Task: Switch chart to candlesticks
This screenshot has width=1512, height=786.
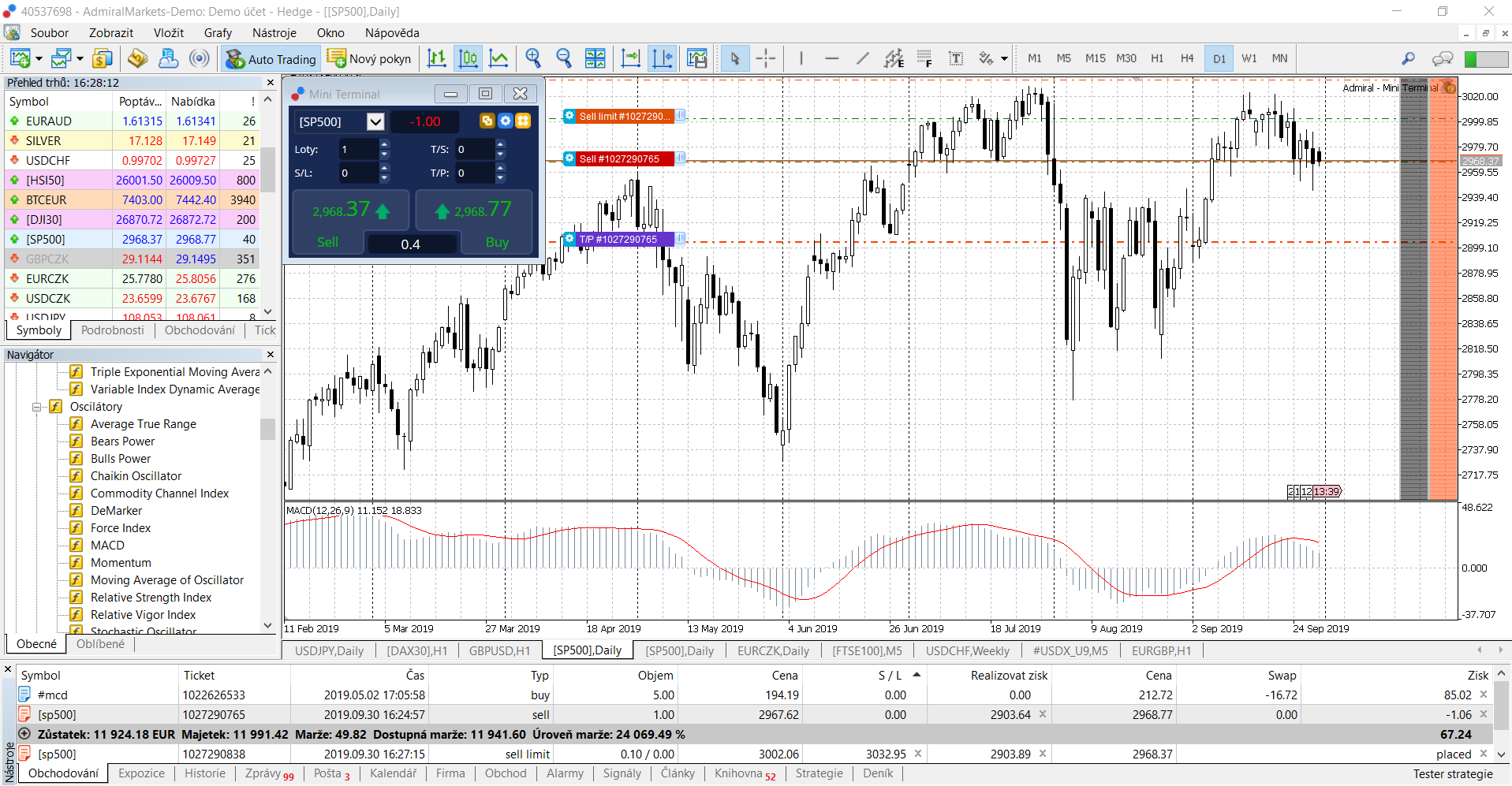Action: [x=468, y=58]
